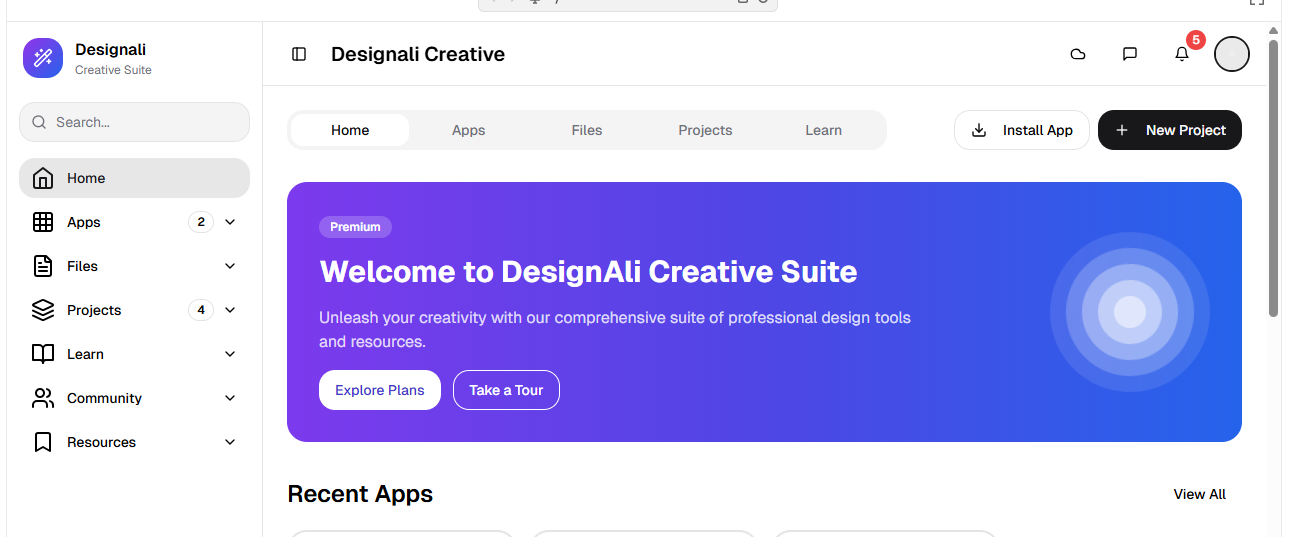The image size is (1292, 537).
Task: Open the cloud storage icon
Action: coord(1078,54)
